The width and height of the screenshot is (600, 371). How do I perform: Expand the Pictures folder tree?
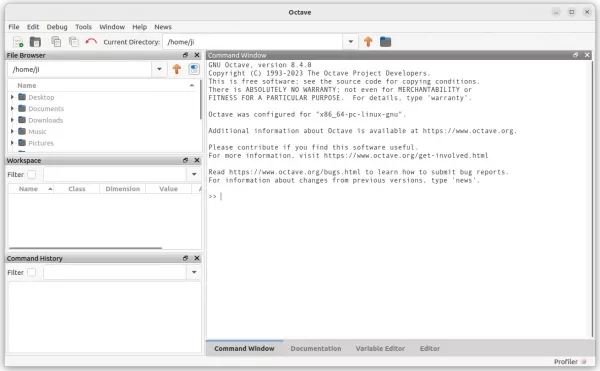tap(12, 143)
